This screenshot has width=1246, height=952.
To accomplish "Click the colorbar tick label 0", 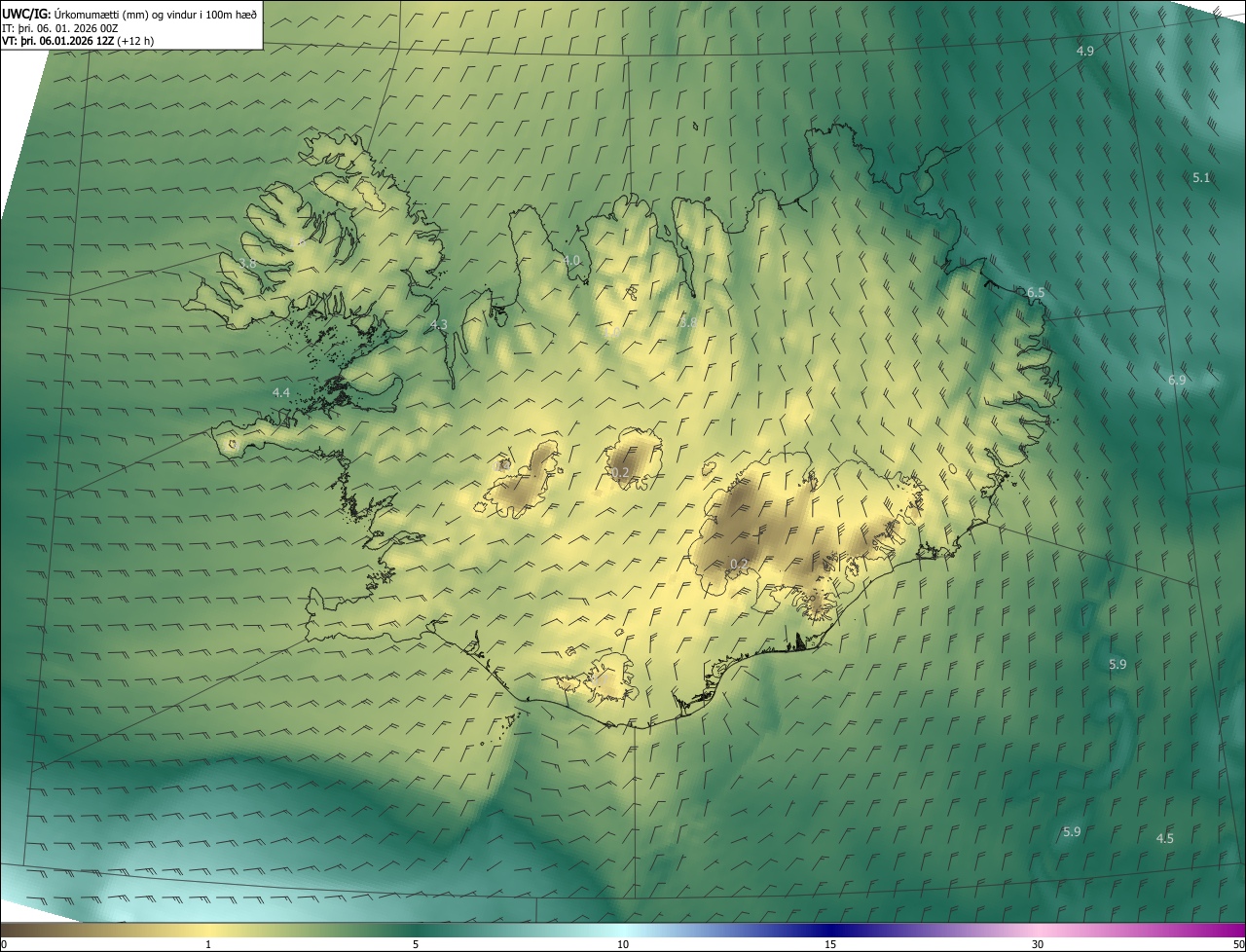I will point(4,945).
